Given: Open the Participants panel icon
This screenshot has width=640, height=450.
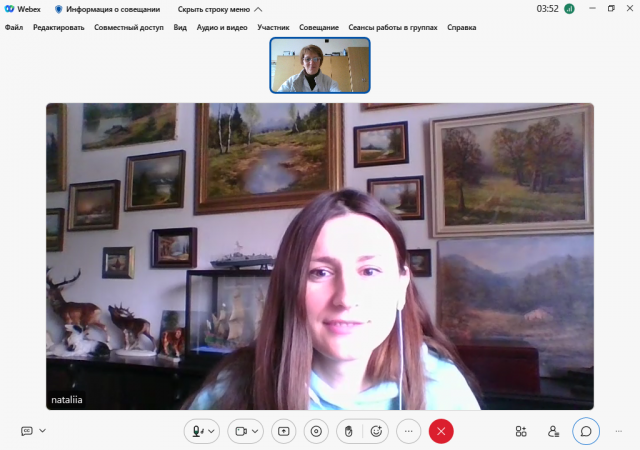Looking at the screenshot, I should [553, 431].
